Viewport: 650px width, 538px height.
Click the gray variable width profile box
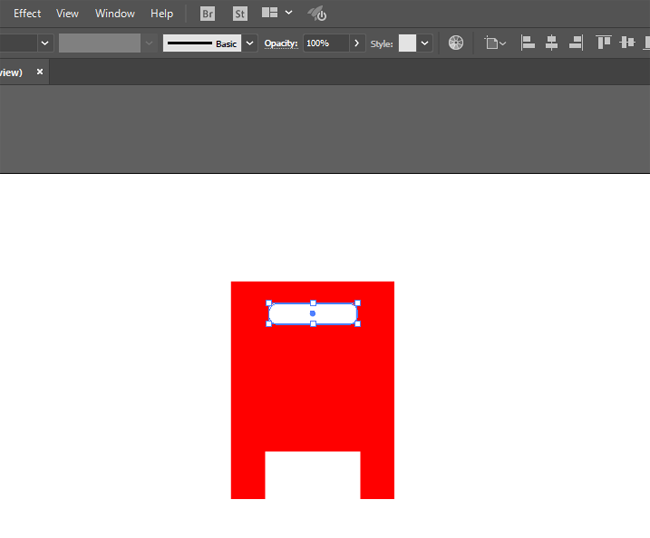tap(99, 43)
